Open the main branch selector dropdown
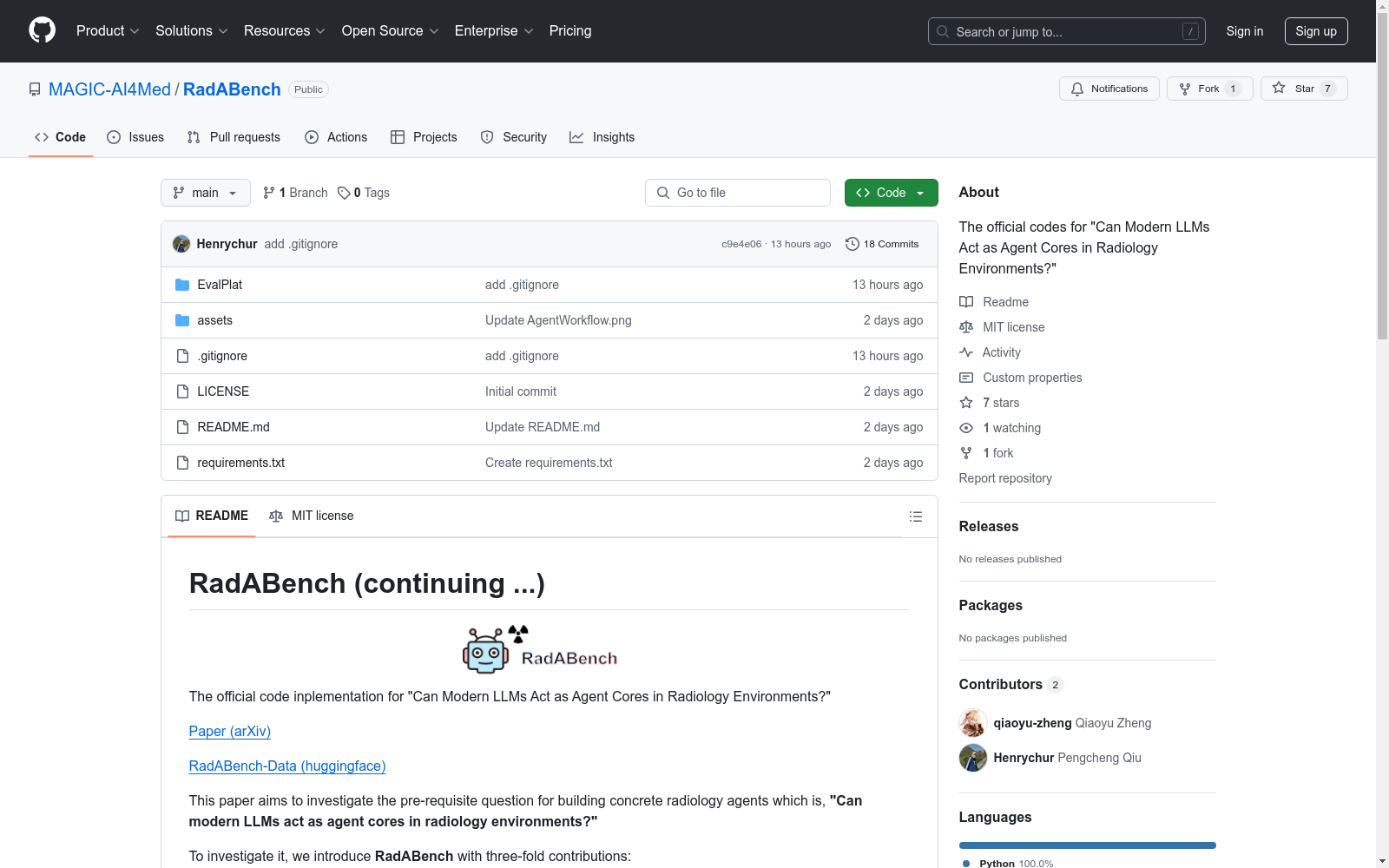1389x868 pixels. (206, 193)
